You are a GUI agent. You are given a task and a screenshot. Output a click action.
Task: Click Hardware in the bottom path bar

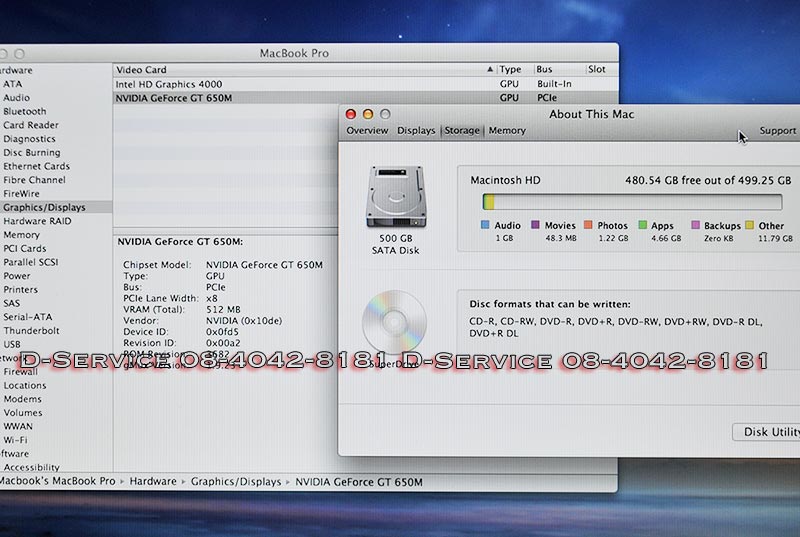[153, 481]
